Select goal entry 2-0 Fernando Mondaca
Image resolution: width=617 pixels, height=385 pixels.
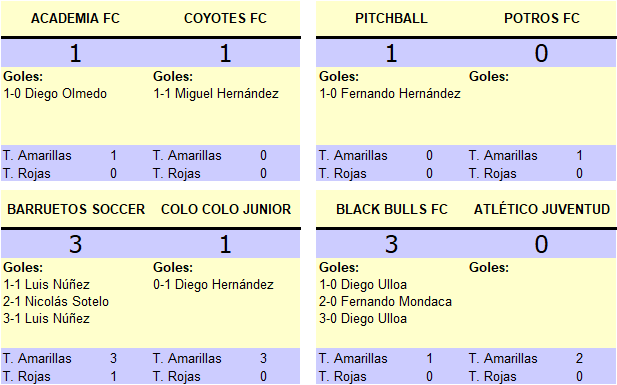[385, 302]
